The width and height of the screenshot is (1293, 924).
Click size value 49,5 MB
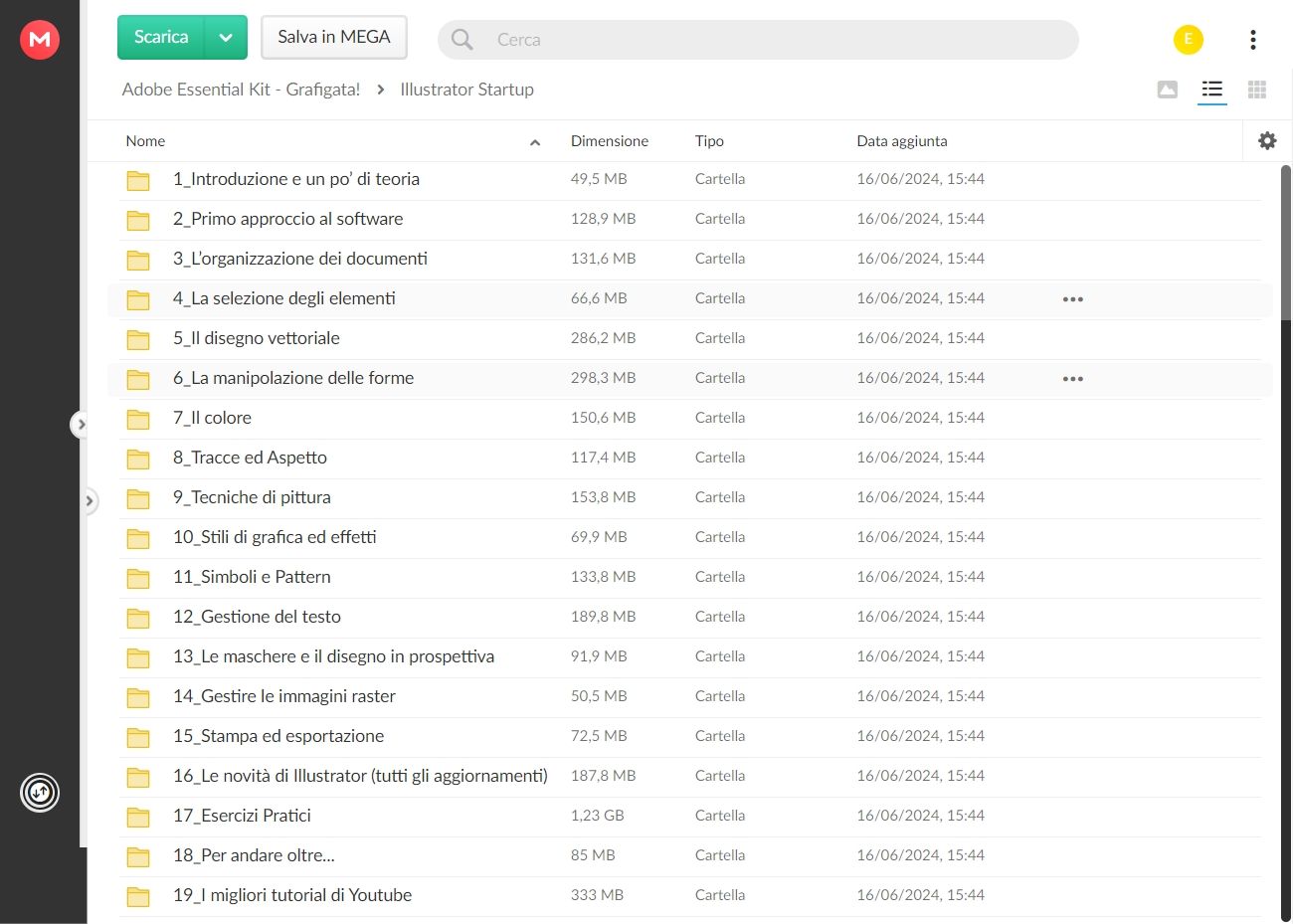599,179
